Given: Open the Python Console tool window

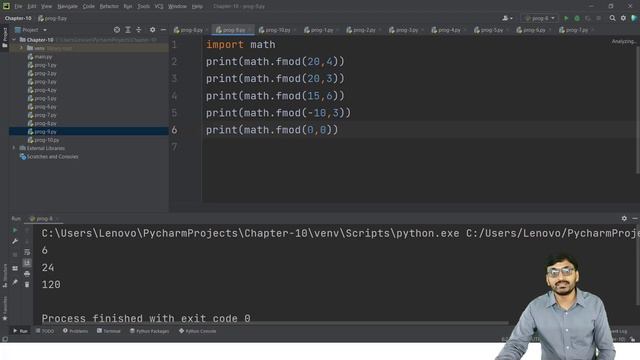Looking at the screenshot, I should [x=198, y=331].
